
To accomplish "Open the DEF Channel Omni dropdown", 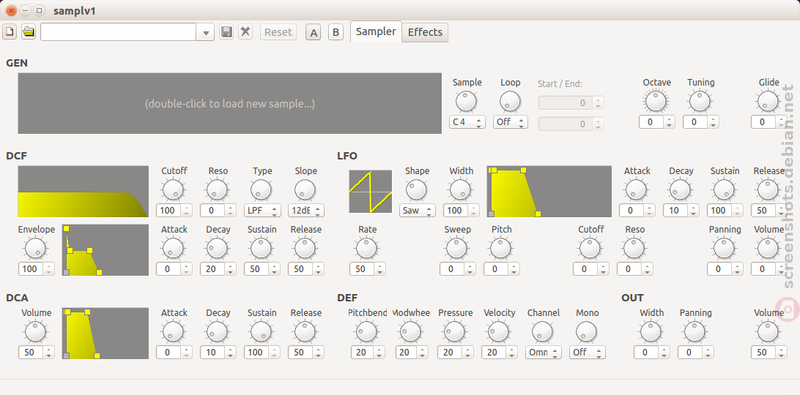I will pos(543,352).
